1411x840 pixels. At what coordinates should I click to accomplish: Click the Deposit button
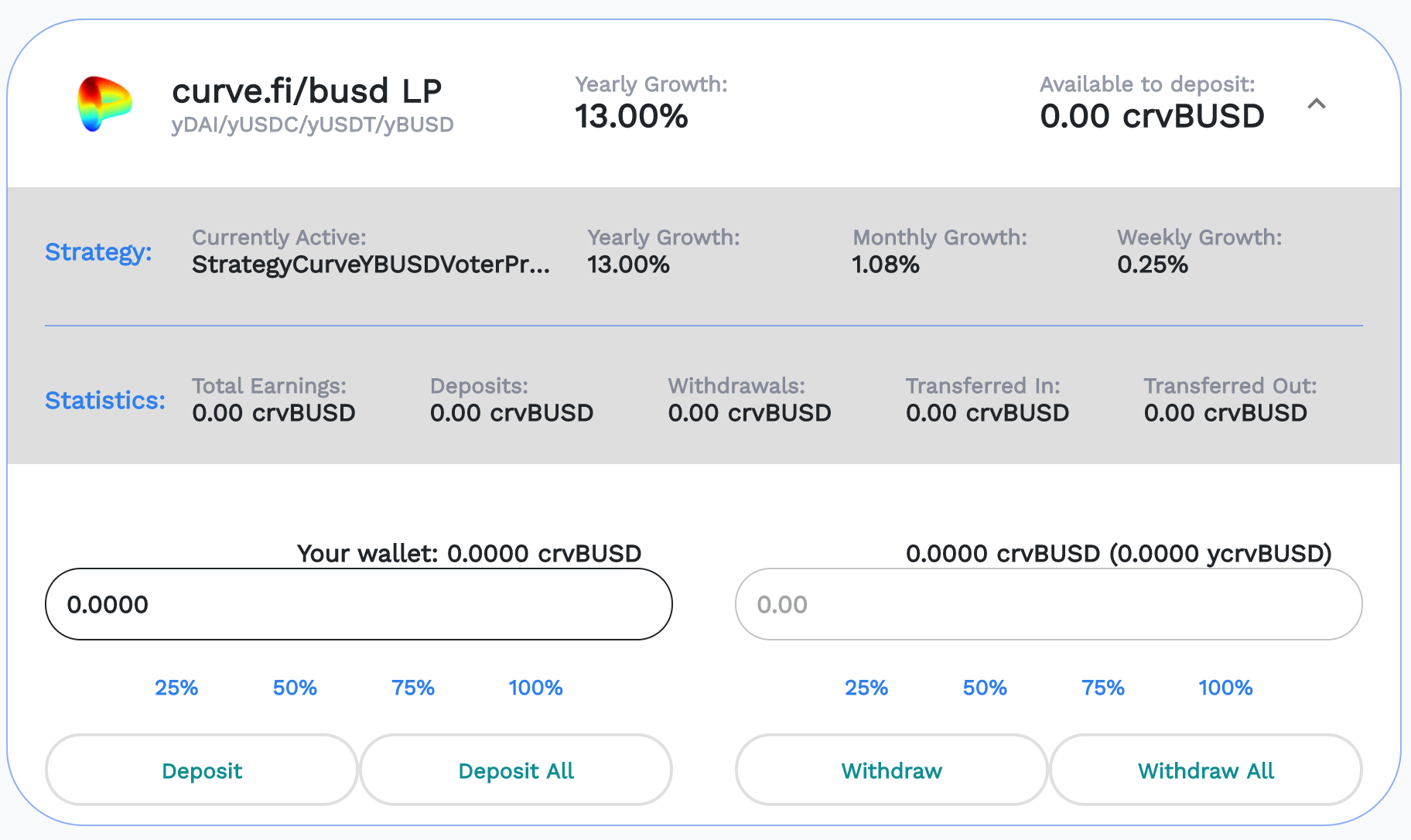pos(202,770)
